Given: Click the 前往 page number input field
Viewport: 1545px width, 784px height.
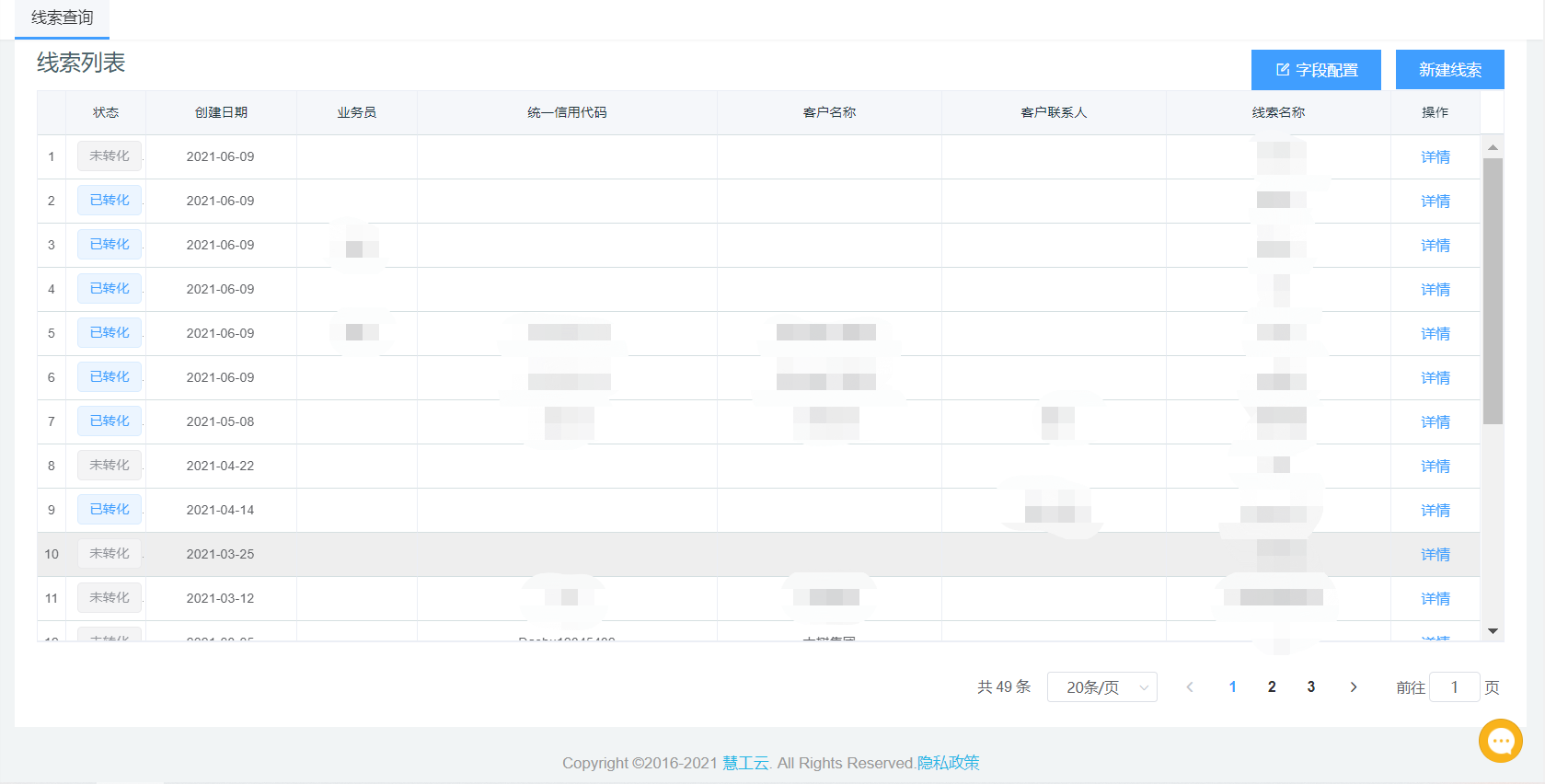Looking at the screenshot, I should tap(1454, 687).
